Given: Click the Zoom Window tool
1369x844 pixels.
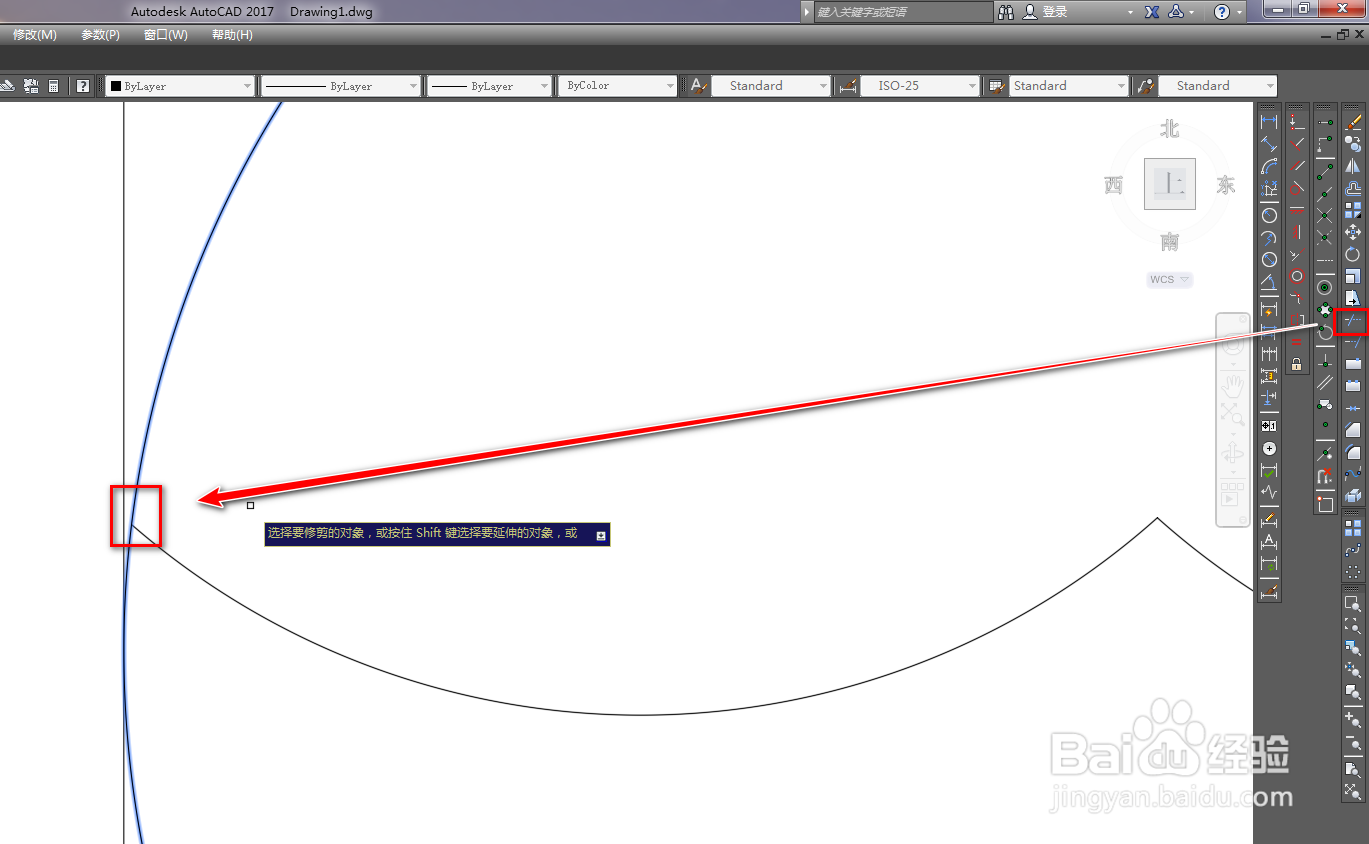Looking at the screenshot, I should pos(1353,603).
